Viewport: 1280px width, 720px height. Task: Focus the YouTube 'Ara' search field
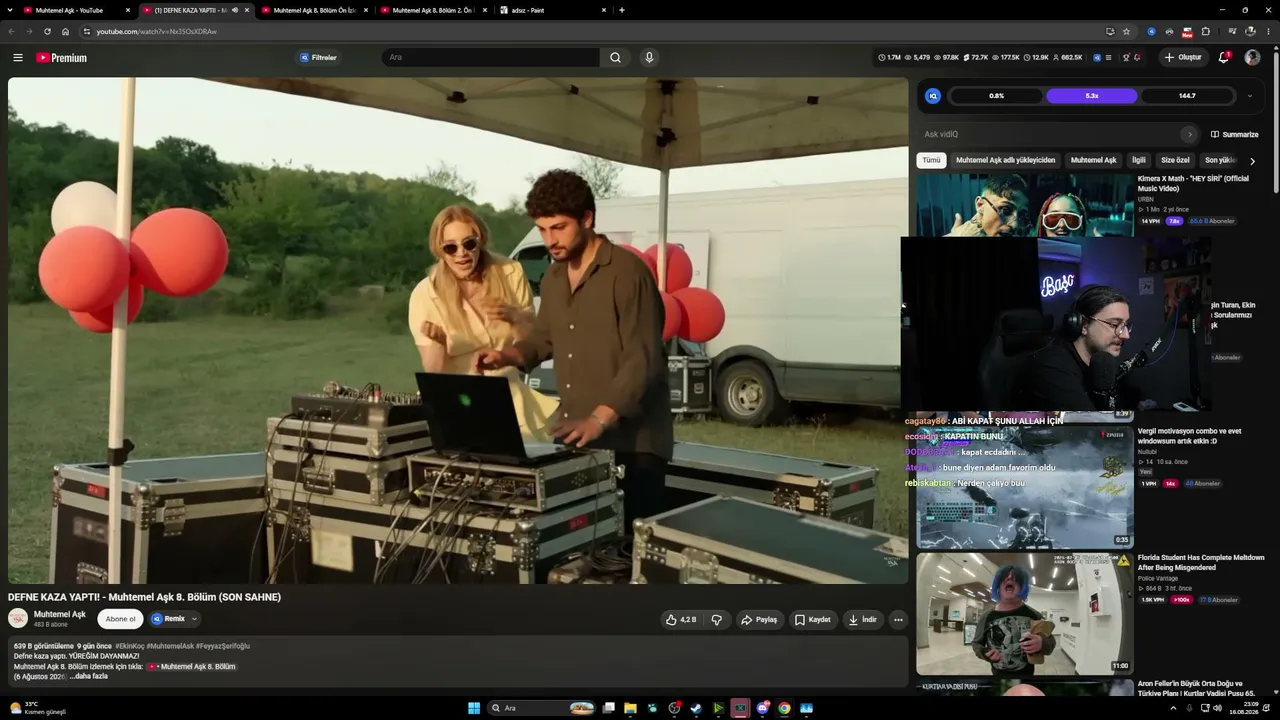pyautogui.click(x=490, y=58)
